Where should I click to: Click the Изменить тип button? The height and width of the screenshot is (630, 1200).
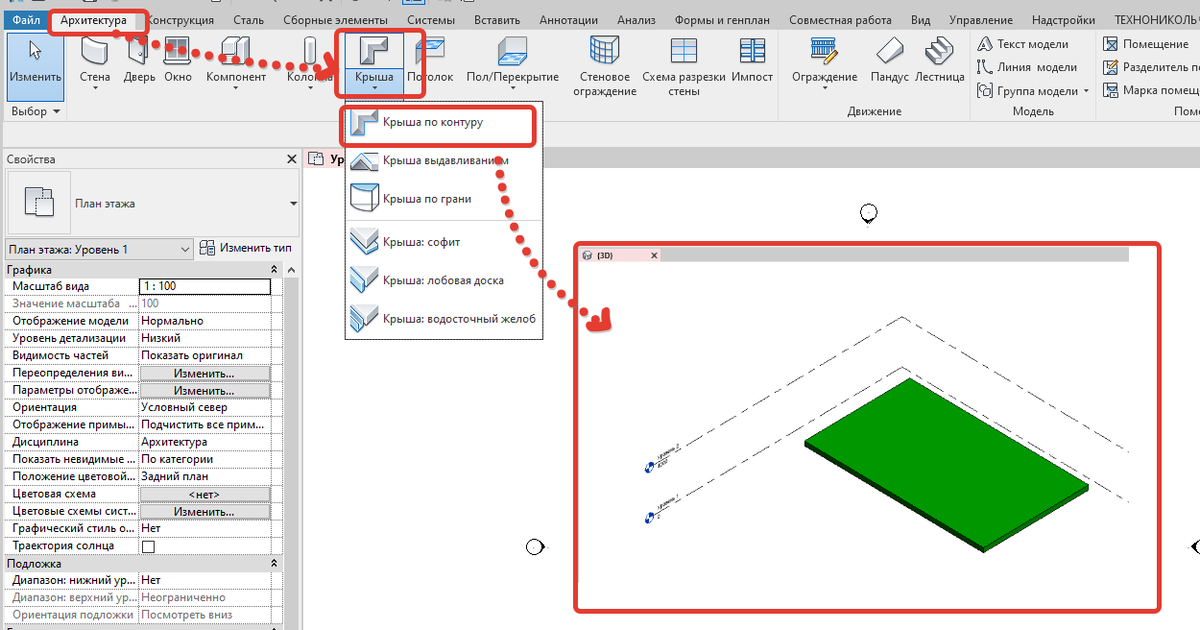(245, 248)
